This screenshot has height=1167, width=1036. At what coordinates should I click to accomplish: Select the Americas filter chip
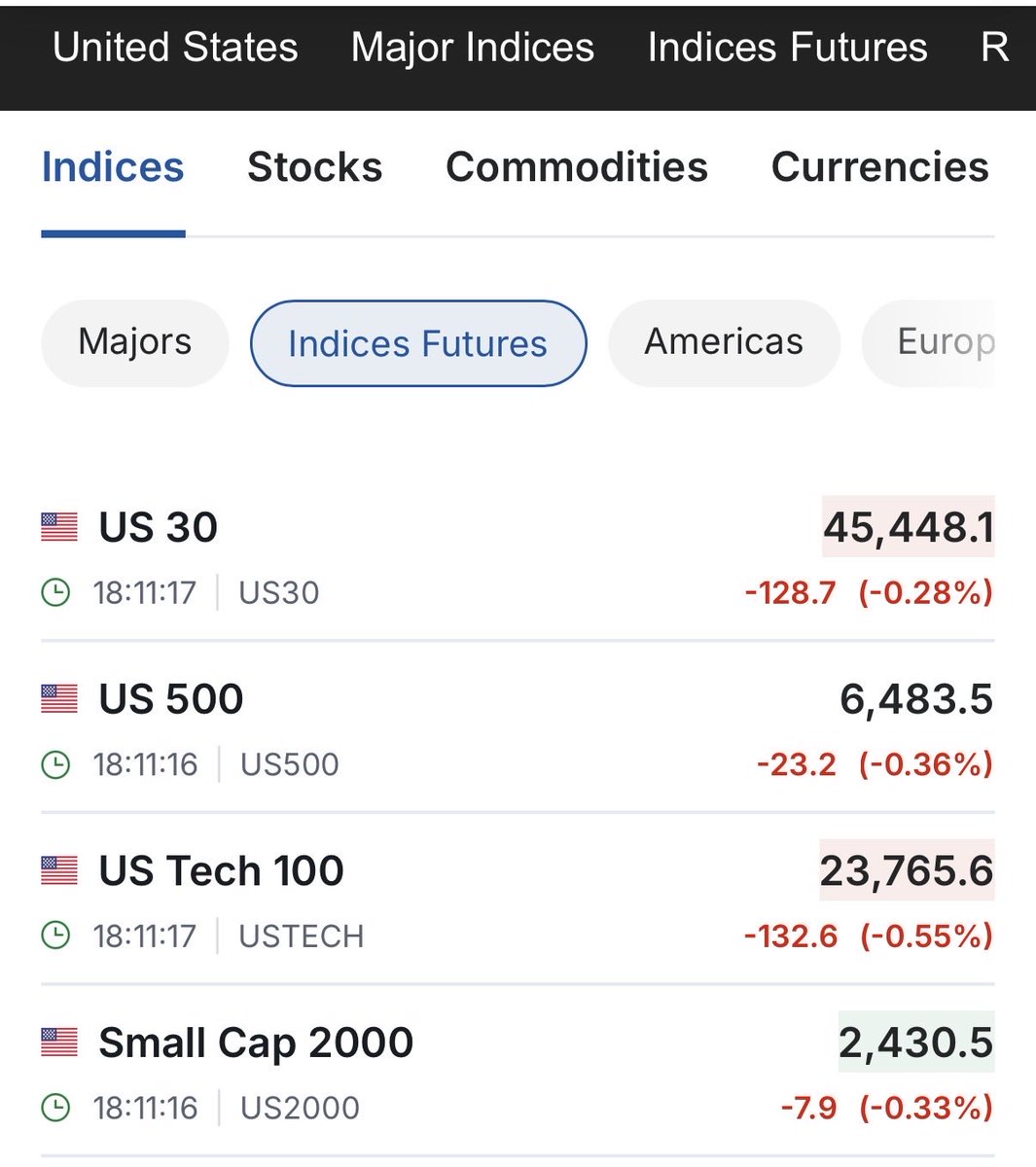point(724,342)
